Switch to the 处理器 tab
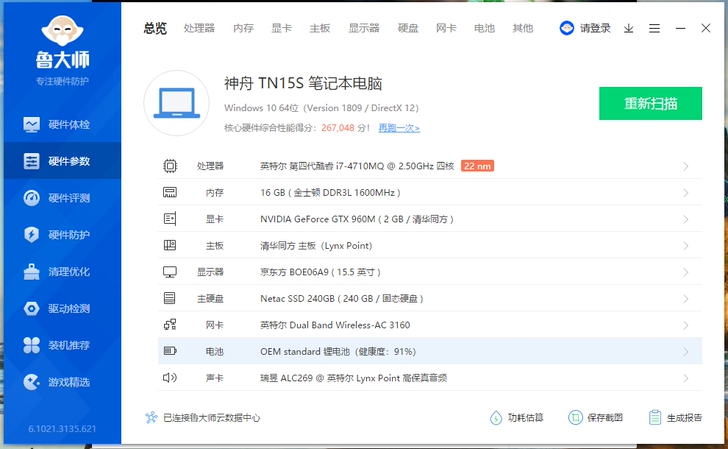The image size is (728, 449). point(199,28)
